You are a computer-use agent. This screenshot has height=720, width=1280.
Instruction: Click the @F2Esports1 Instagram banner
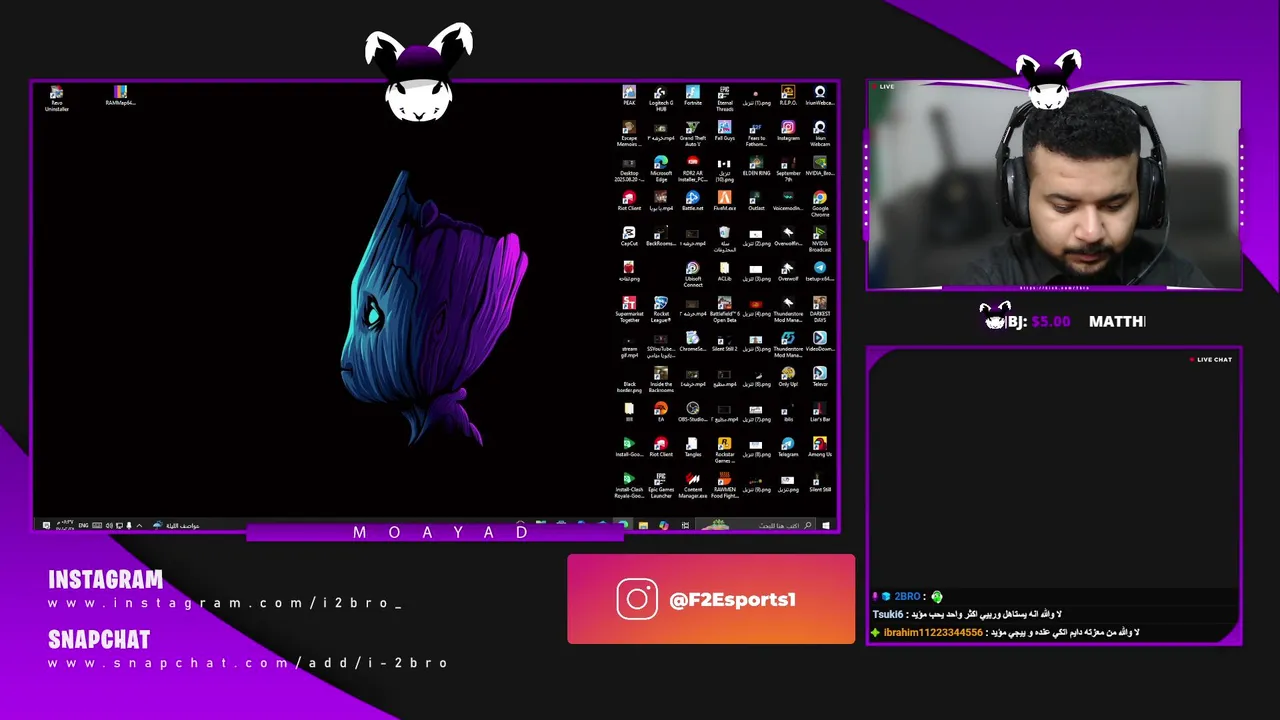[x=711, y=599]
